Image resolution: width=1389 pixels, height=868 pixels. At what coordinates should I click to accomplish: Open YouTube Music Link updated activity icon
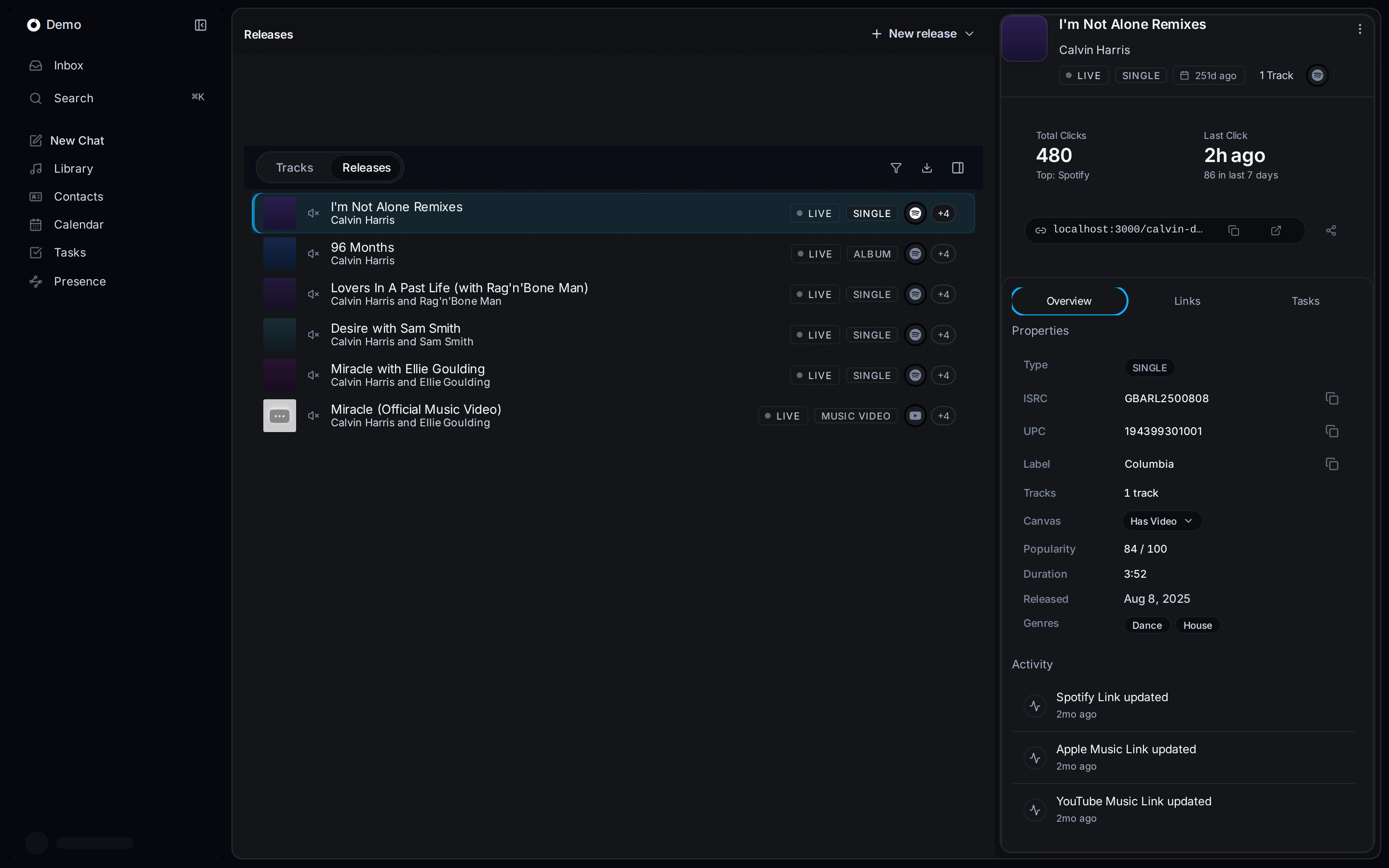[1035, 810]
